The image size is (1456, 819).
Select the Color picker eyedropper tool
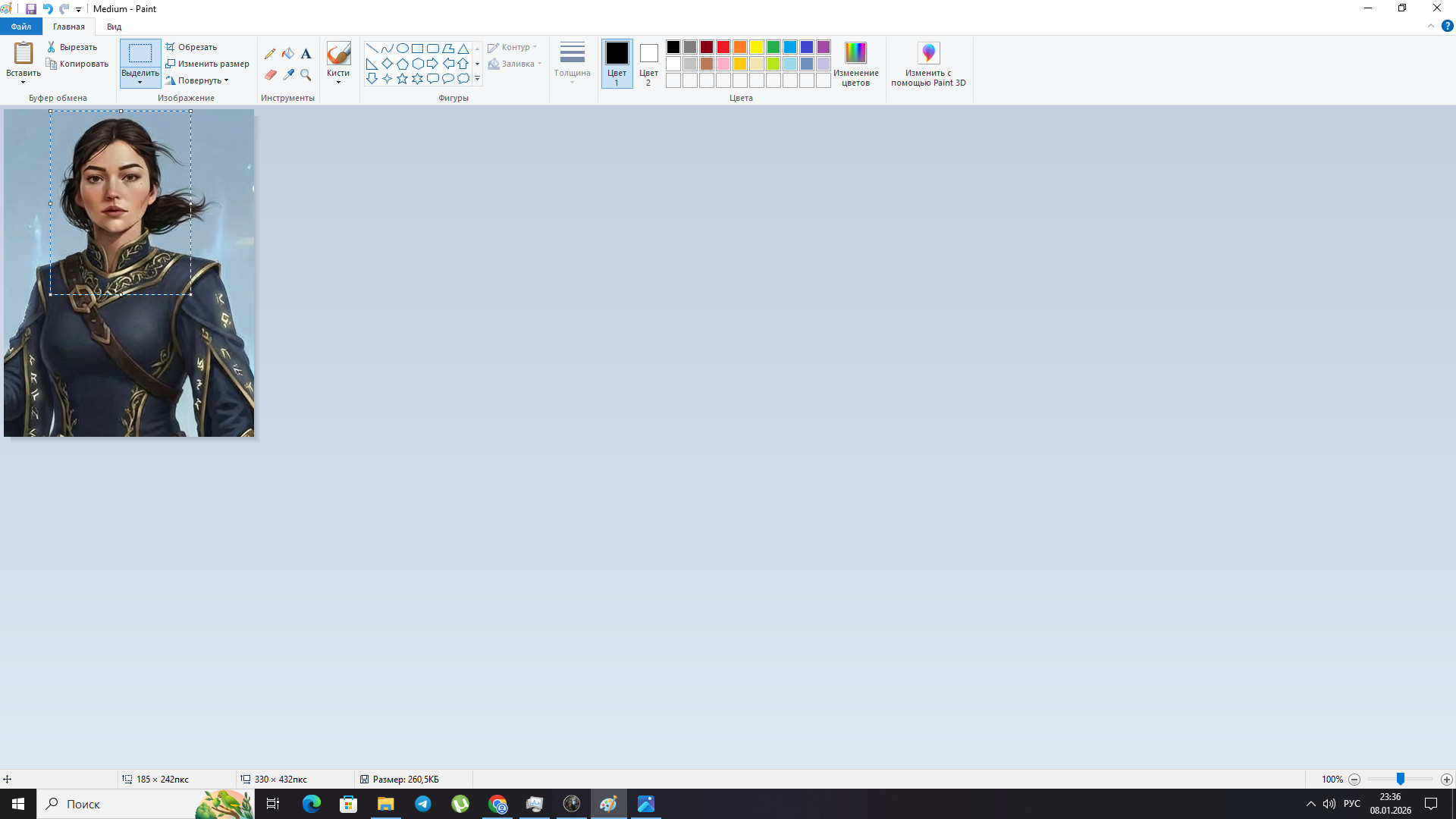coord(288,74)
